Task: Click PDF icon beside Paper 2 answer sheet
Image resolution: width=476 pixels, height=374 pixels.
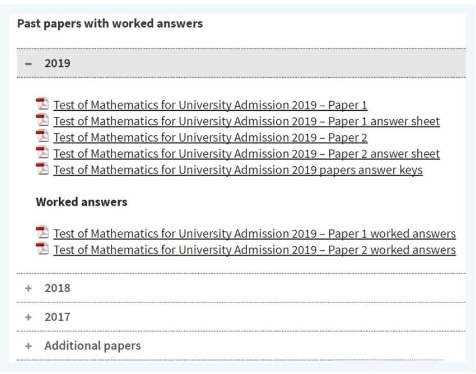Action: [42, 152]
